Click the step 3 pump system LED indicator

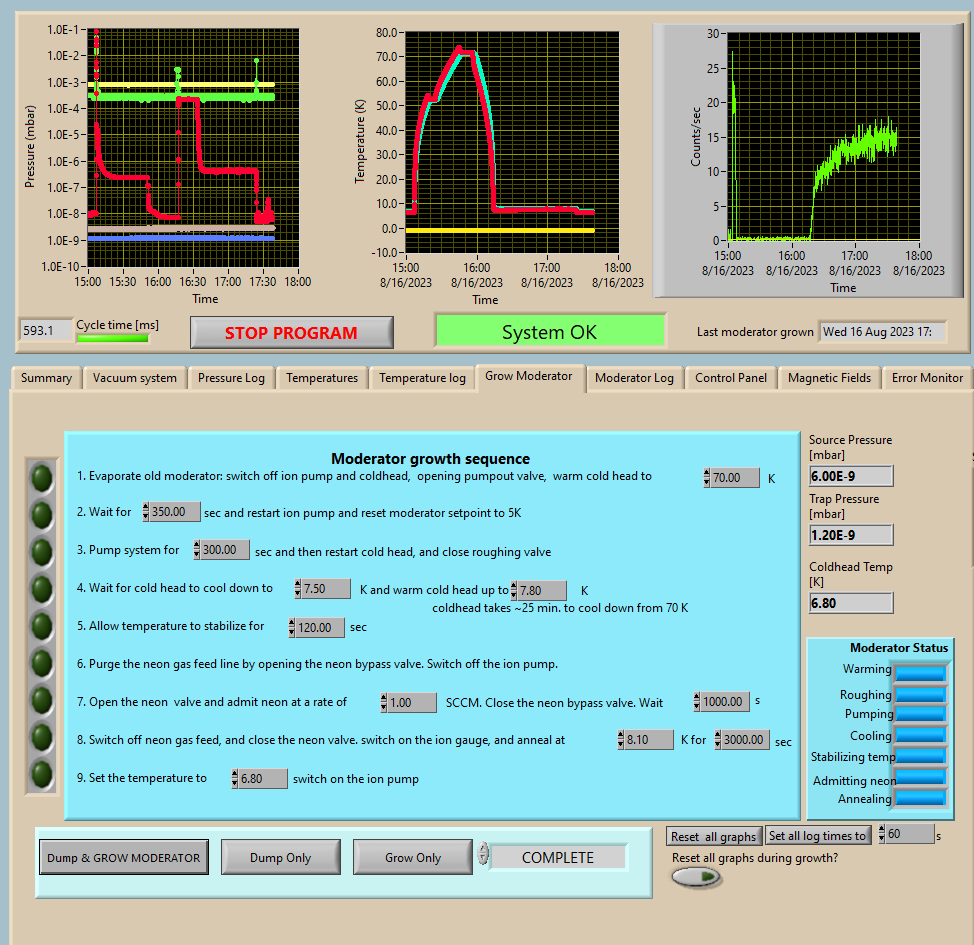tap(42, 552)
